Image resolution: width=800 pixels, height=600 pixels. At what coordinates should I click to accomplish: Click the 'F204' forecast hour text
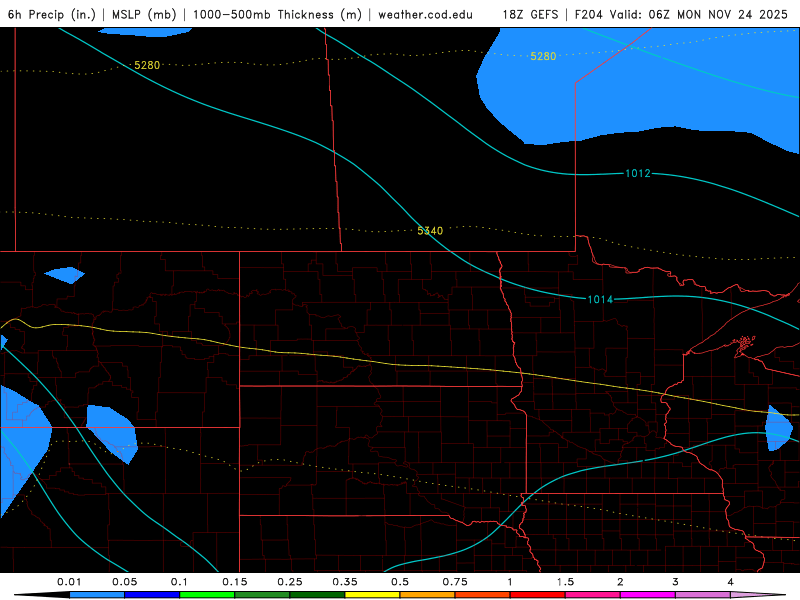(588, 14)
